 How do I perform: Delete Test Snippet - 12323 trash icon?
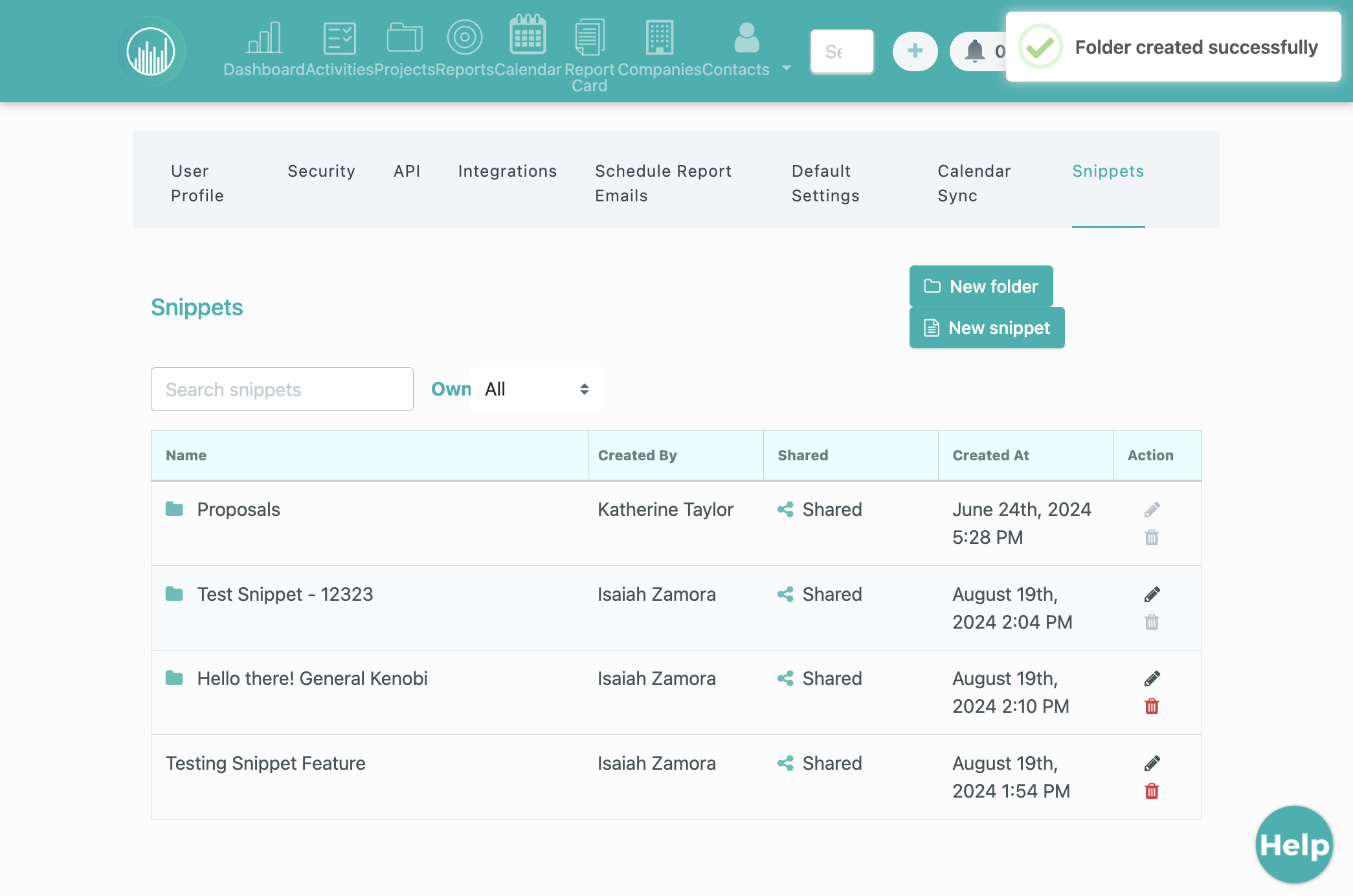coord(1152,622)
